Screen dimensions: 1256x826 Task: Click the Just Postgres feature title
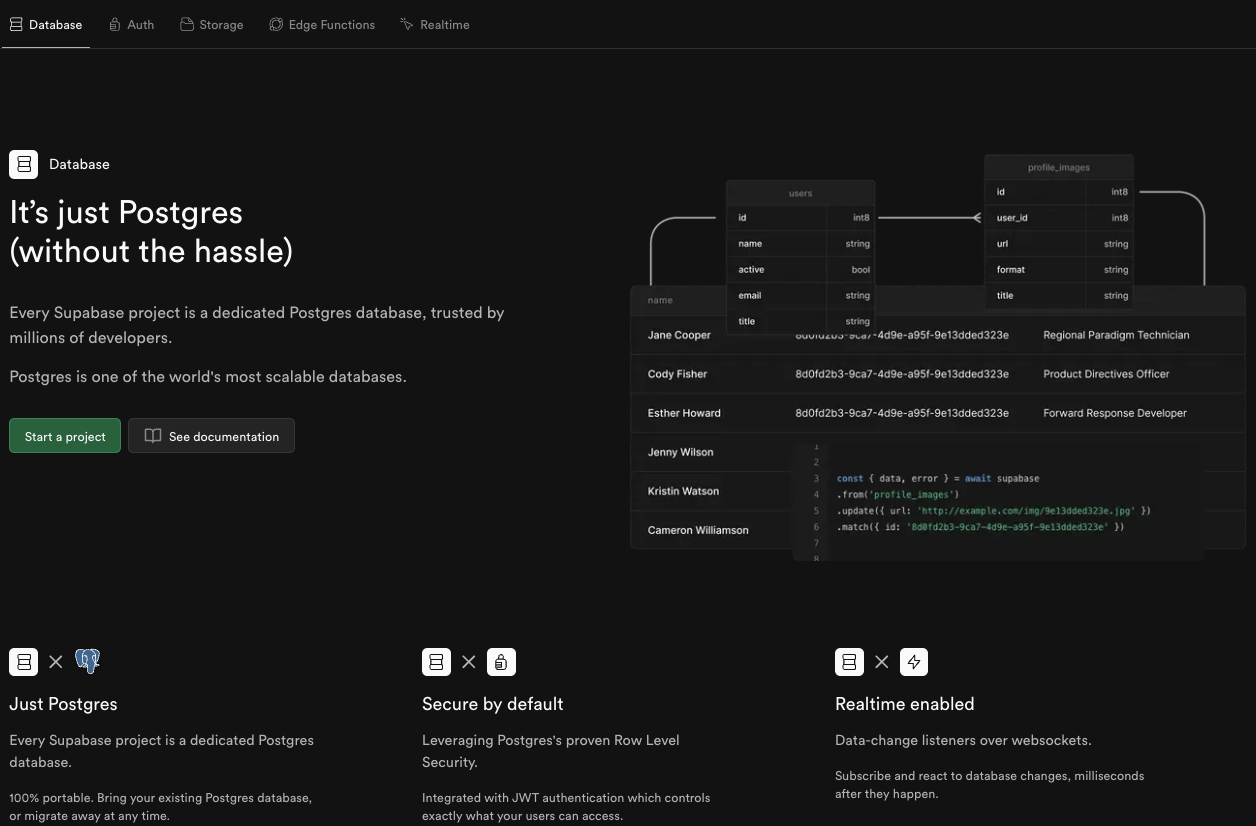click(x=64, y=704)
